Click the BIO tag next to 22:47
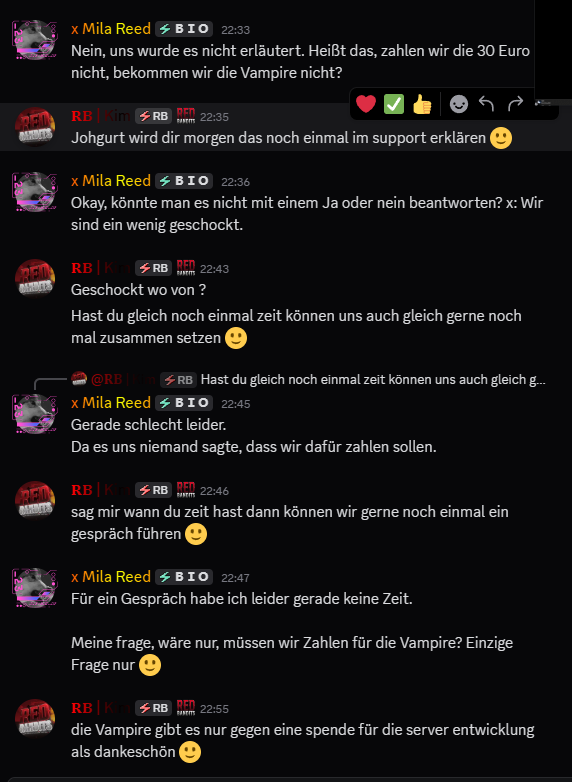 coord(184,577)
